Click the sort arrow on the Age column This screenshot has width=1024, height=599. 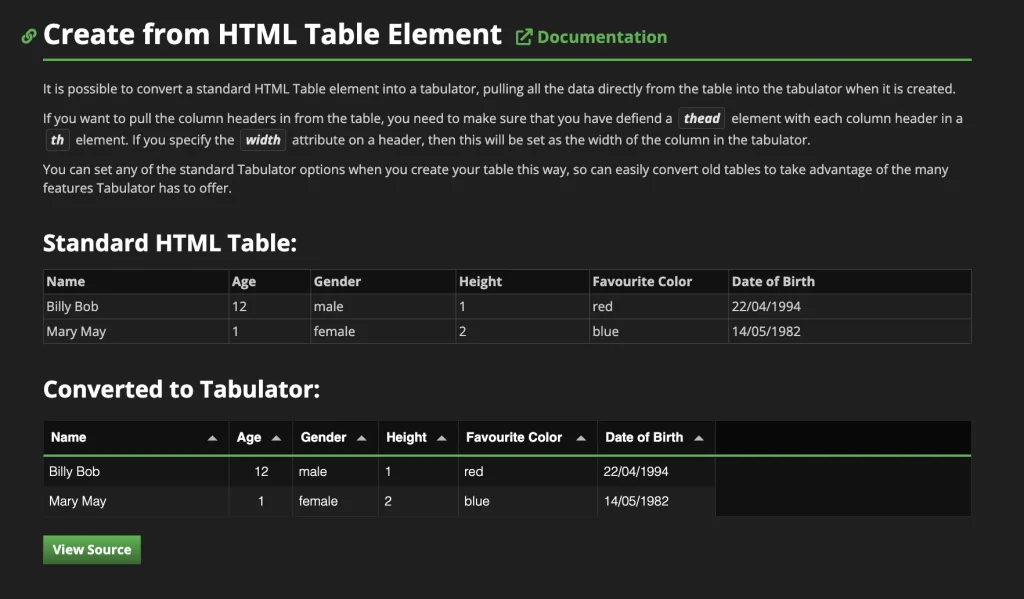coord(278,436)
